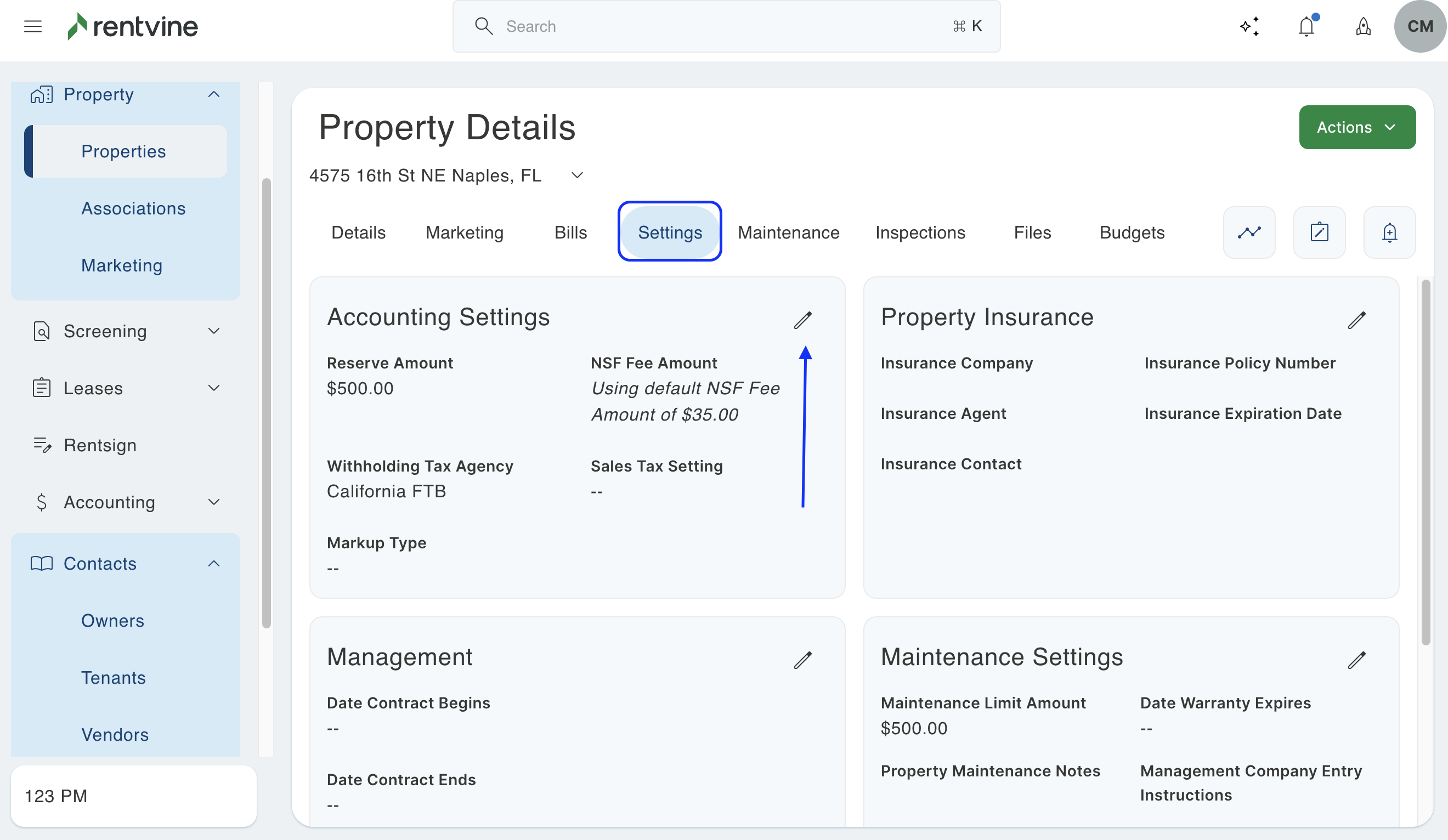Go to Associations in sidebar
Image resolution: width=1448 pixels, height=840 pixels.
(x=133, y=208)
